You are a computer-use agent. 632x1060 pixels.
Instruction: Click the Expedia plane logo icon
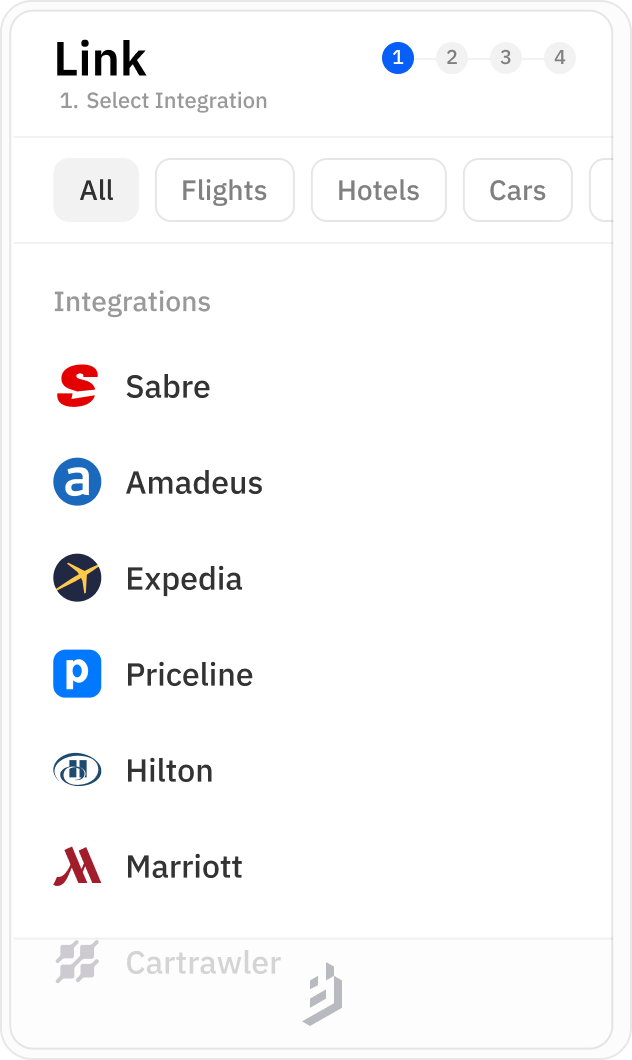click(x=77, y=579)
